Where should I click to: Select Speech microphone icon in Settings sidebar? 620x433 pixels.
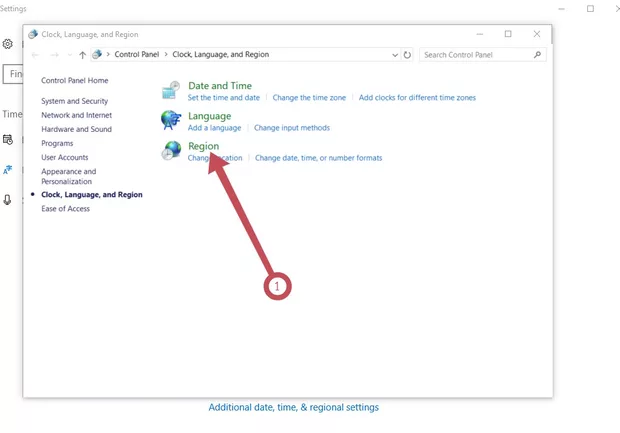point(7,200)
